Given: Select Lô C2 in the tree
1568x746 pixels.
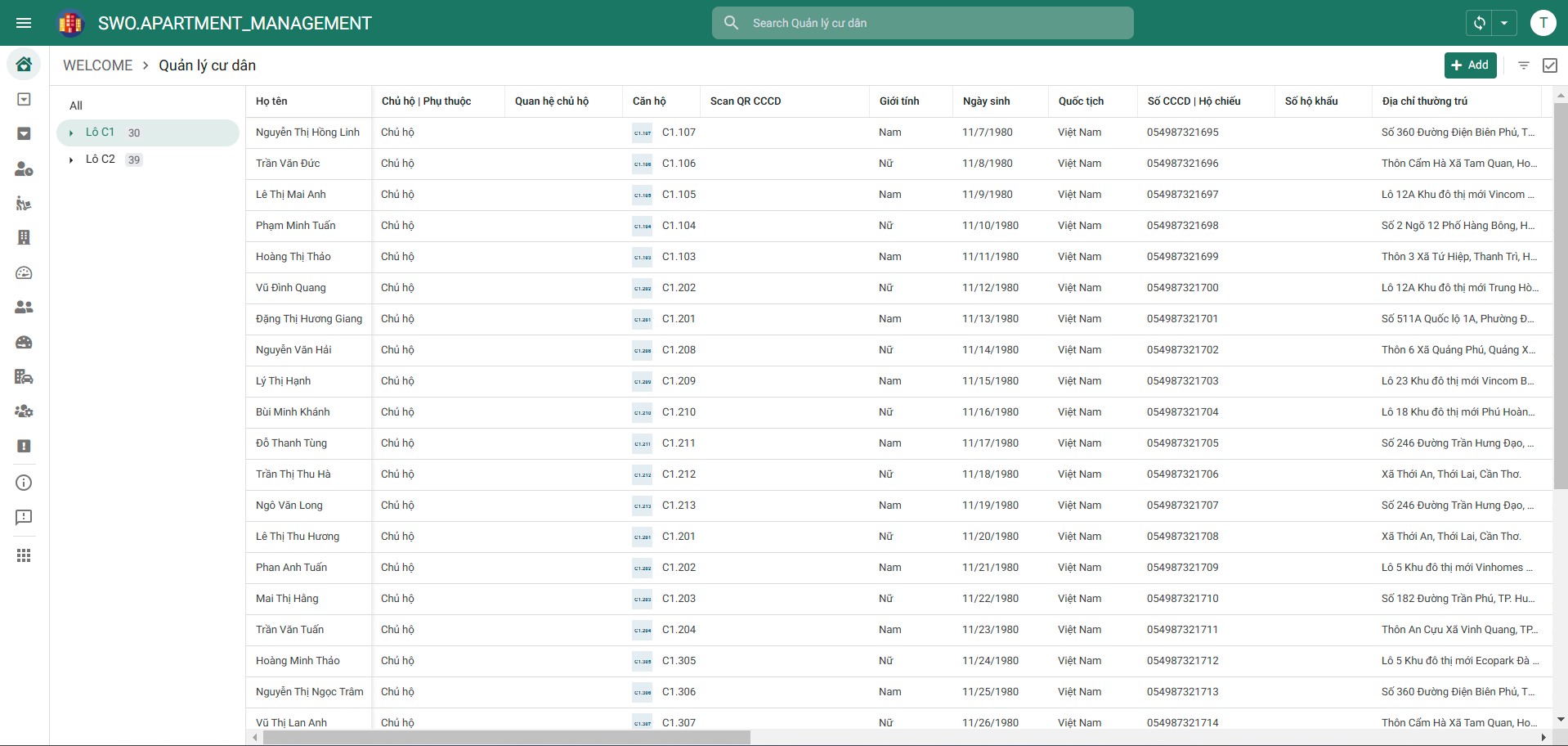Looking at the screenshot, I should (x=100, y=159).
